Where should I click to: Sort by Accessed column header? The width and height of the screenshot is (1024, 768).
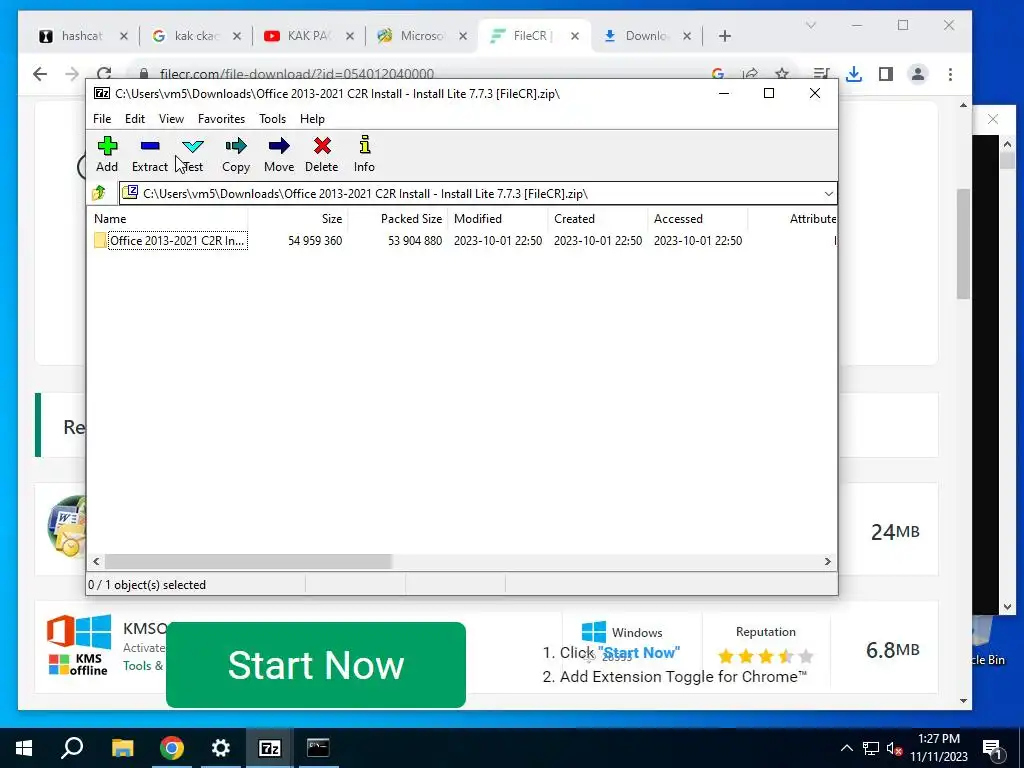pyautogui.click(x=698, y=219)
